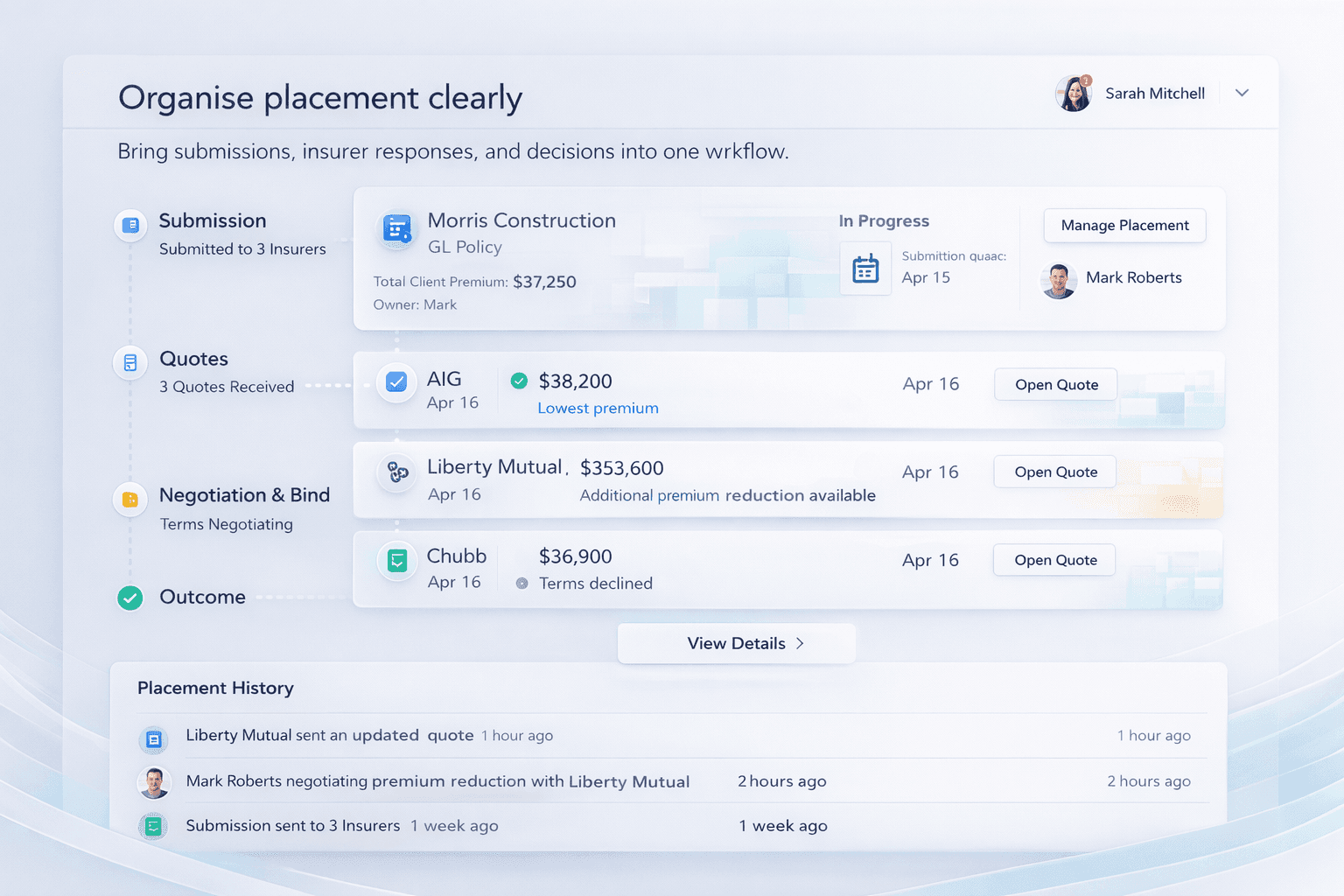Click the calendar icon beside Apr 15
The width and height of the screenshot is (1344, 896).
(x=865, y=269)
